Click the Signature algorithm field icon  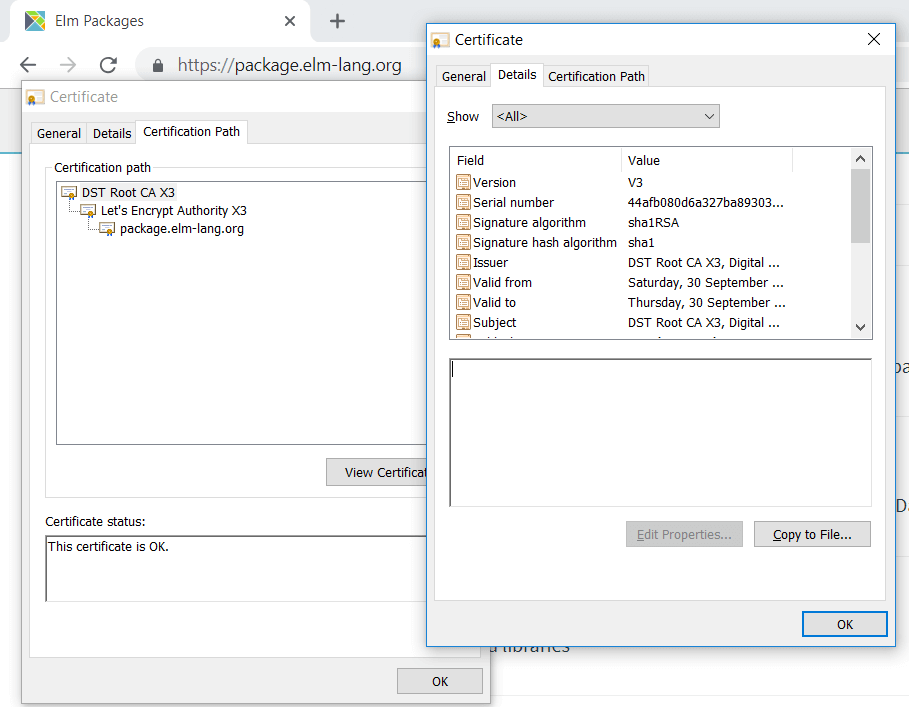(x=463, y=223)
